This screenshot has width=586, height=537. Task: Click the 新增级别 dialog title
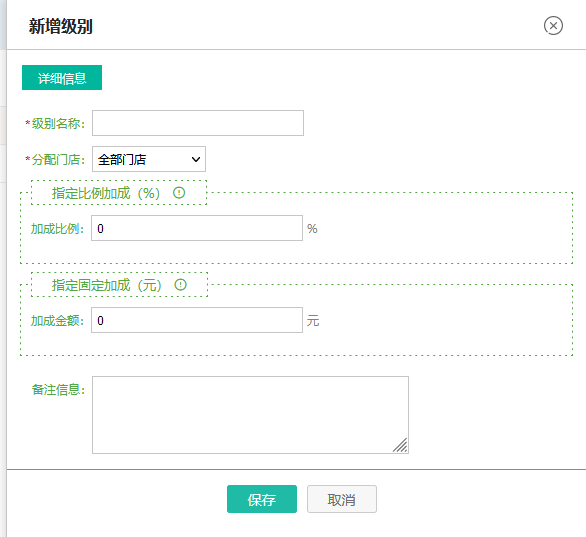[61, 26]
